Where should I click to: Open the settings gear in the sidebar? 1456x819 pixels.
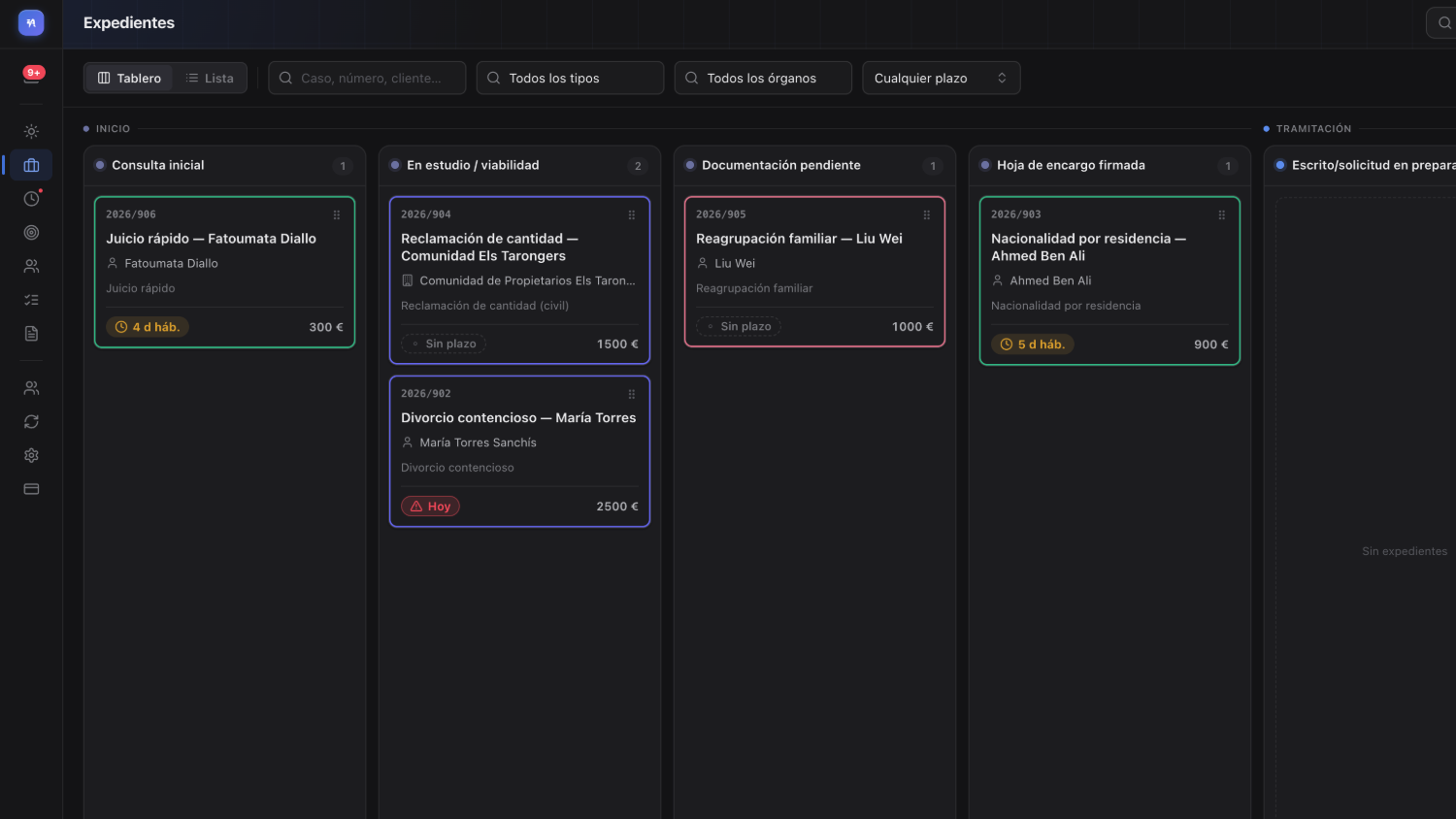coord(31,455)
